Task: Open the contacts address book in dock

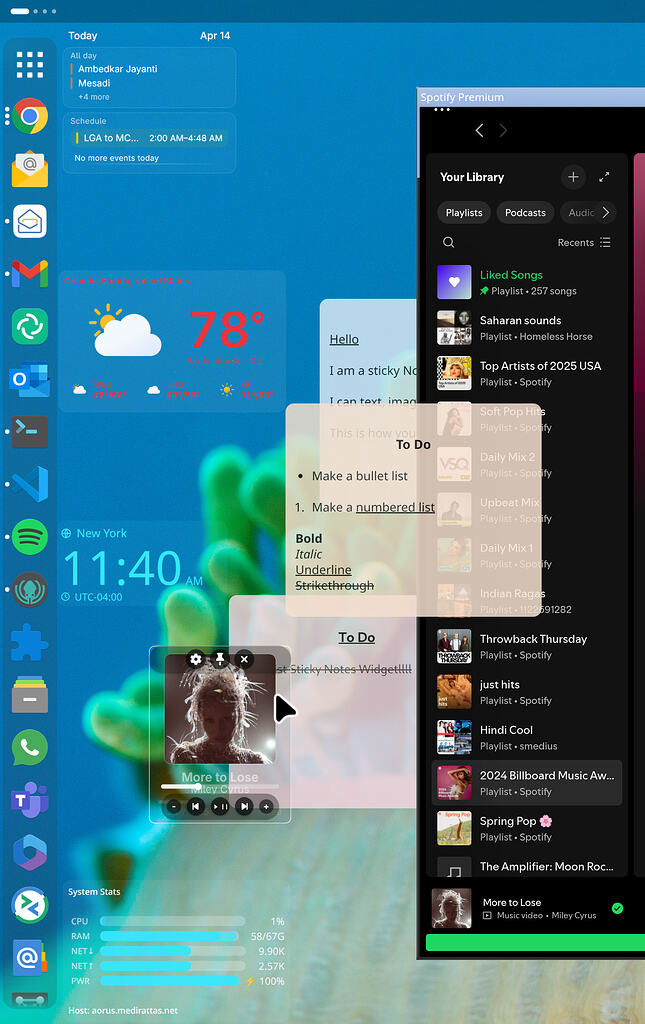Action: [x=30, y=958]
